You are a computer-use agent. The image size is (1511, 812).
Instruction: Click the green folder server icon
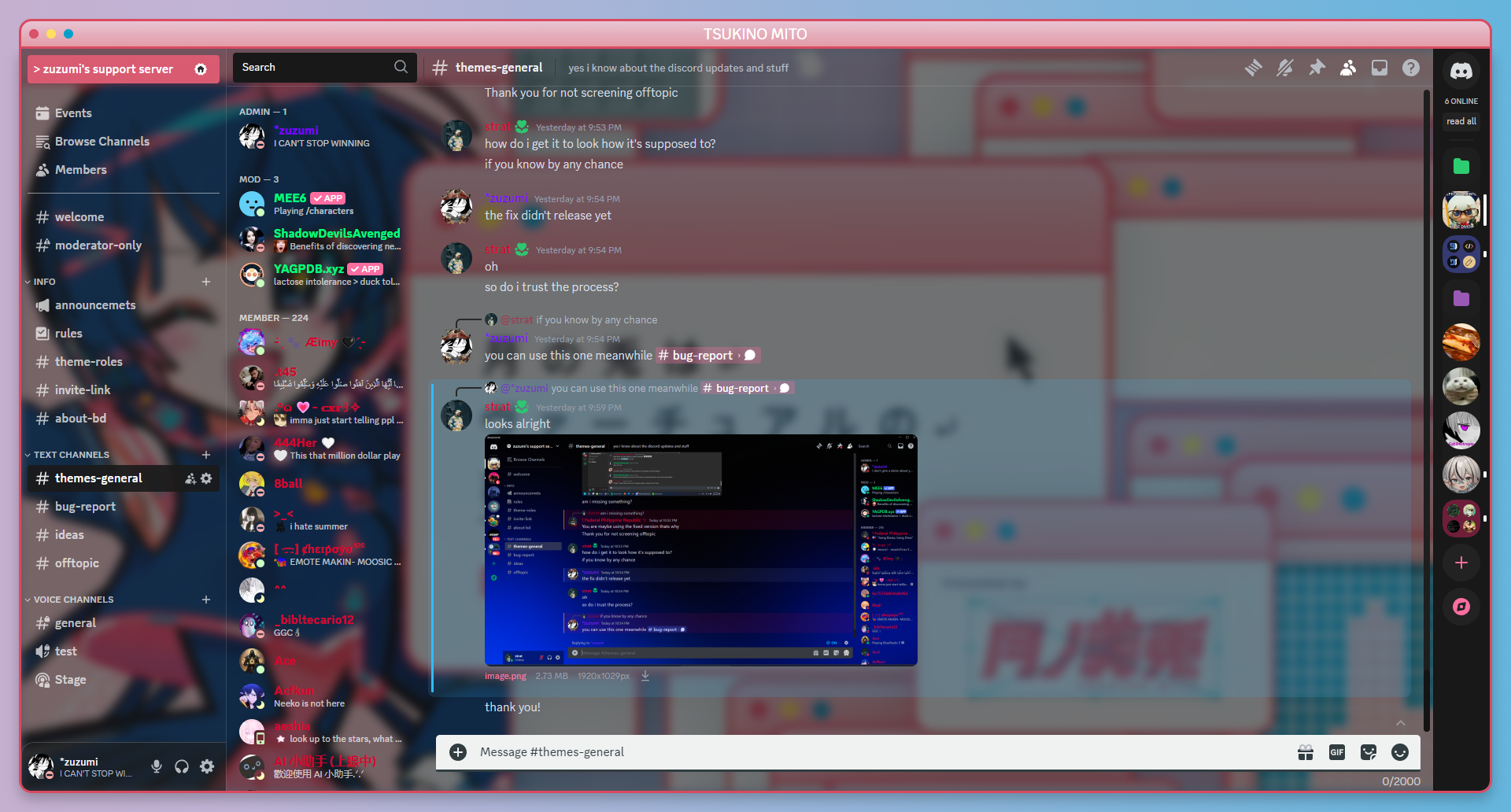pos(1461,166)
